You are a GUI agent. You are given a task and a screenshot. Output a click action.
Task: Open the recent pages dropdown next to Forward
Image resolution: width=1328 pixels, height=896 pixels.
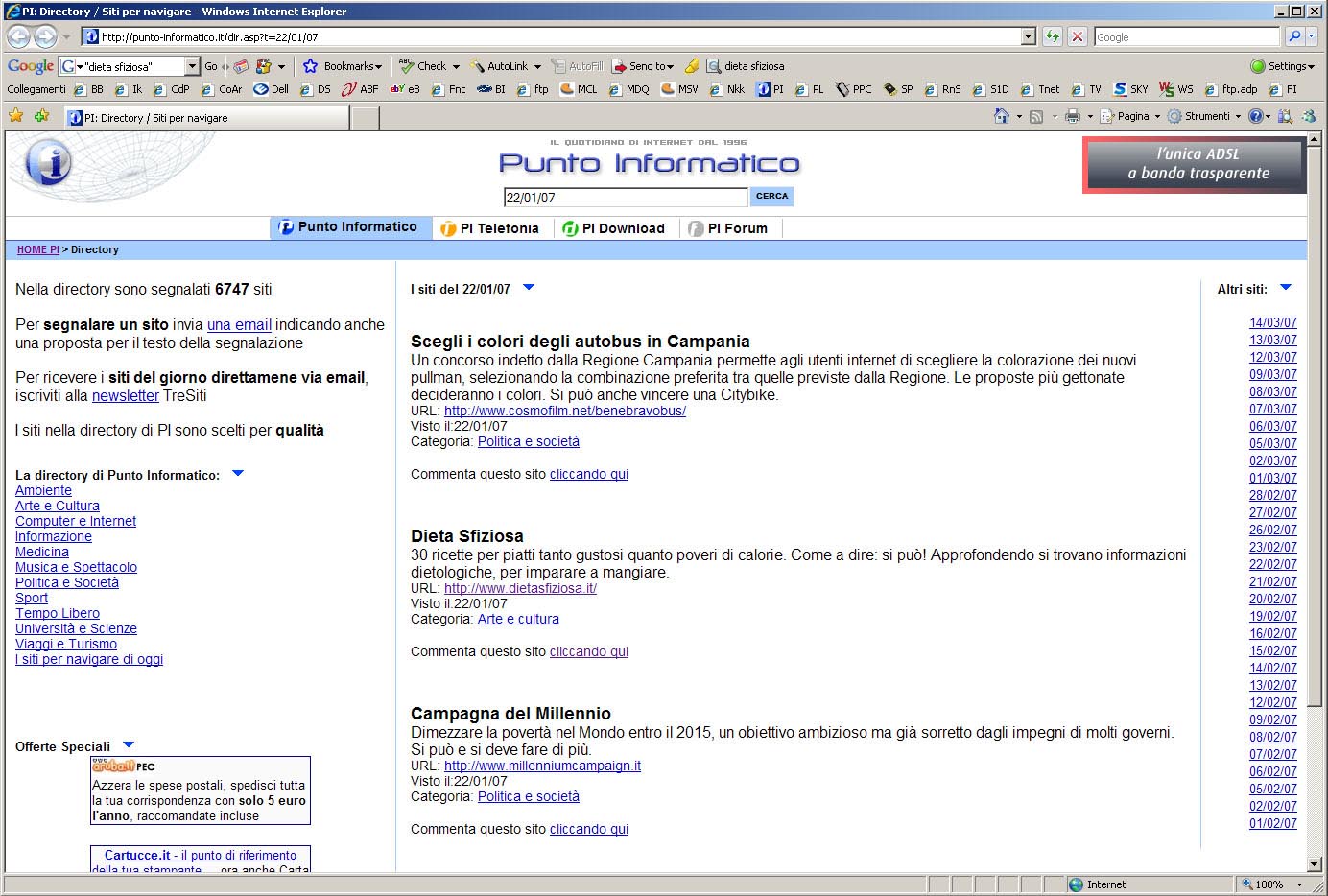66,37
